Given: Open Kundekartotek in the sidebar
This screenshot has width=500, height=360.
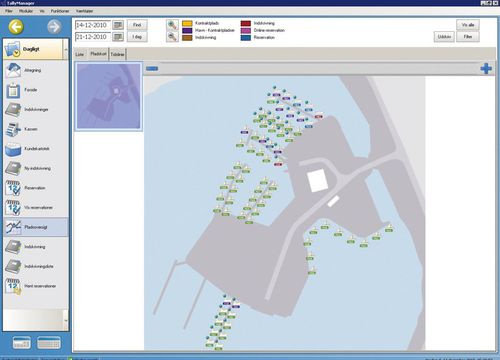Looking at the screenshot, I should point(36,149).
